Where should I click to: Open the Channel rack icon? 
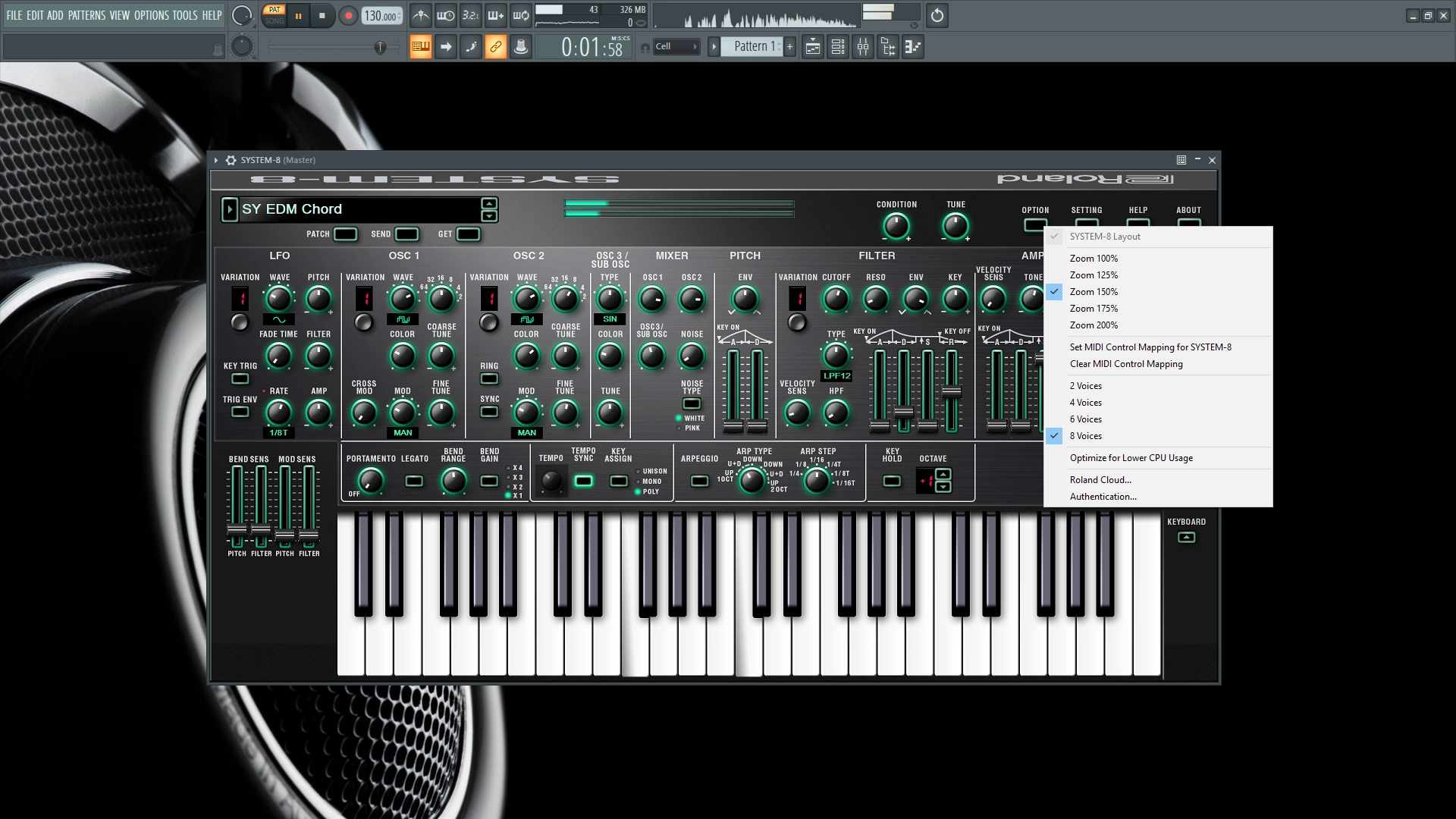coord(838,47)
